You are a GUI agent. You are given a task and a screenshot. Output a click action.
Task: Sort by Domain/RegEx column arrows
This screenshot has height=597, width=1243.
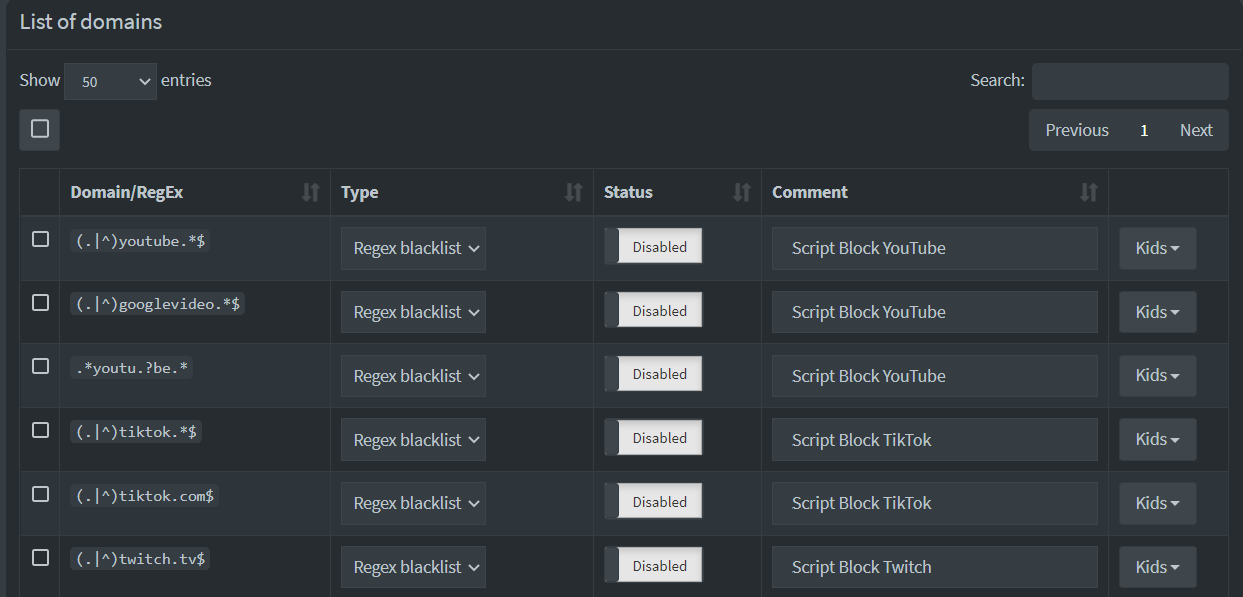(x=311, y=192)
